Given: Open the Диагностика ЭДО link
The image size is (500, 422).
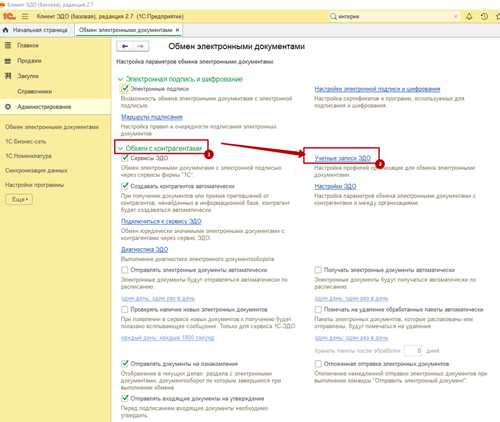Looking at the screenshot, I should 144,249.
